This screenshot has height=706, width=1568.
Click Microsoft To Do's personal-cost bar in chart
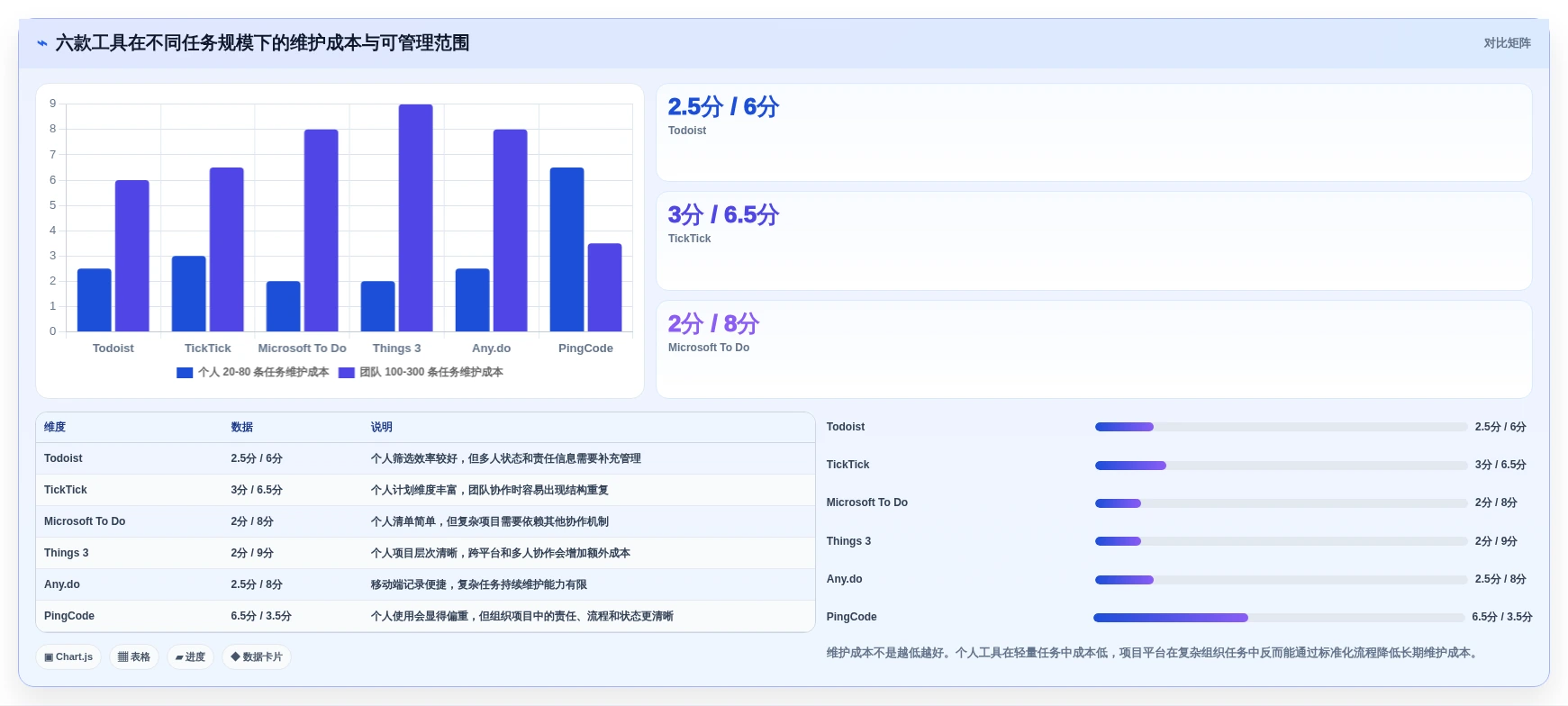(284, 306)
